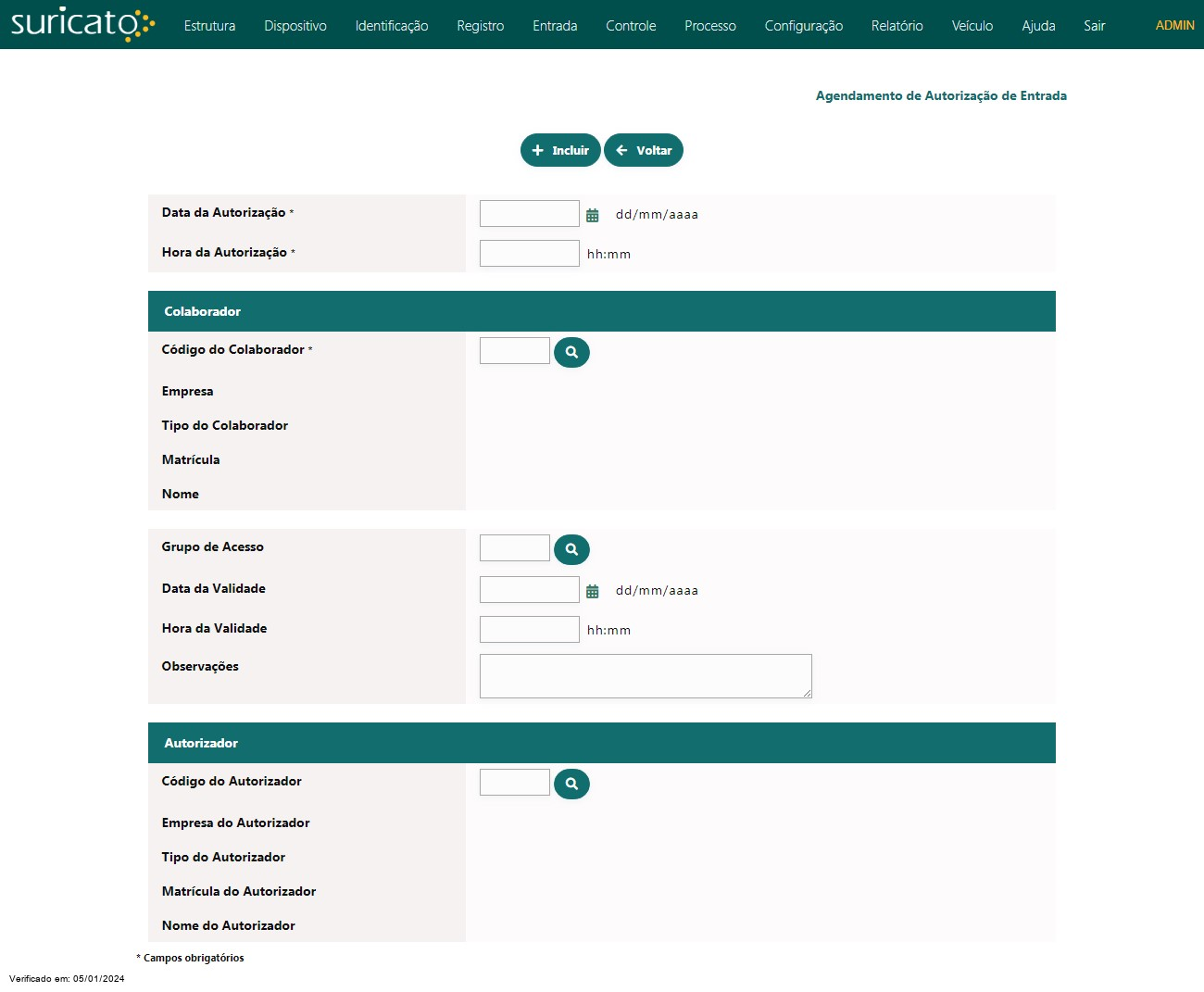Open the Relatório menu
This screenshot has width=1204, height=992.
[x=897, y=26]
